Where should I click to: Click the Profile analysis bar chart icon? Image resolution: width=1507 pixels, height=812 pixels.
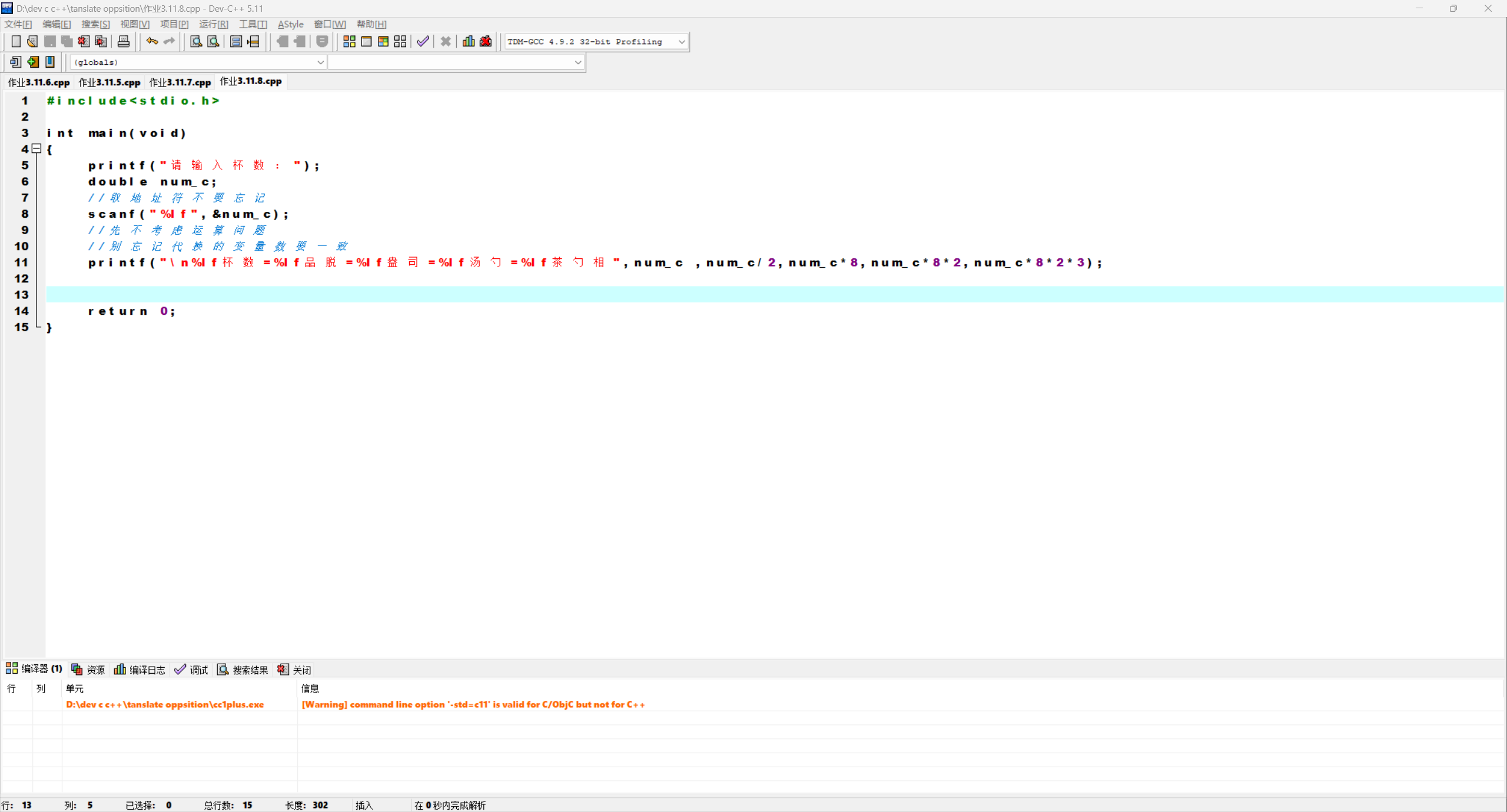click(x=469, y=41)
